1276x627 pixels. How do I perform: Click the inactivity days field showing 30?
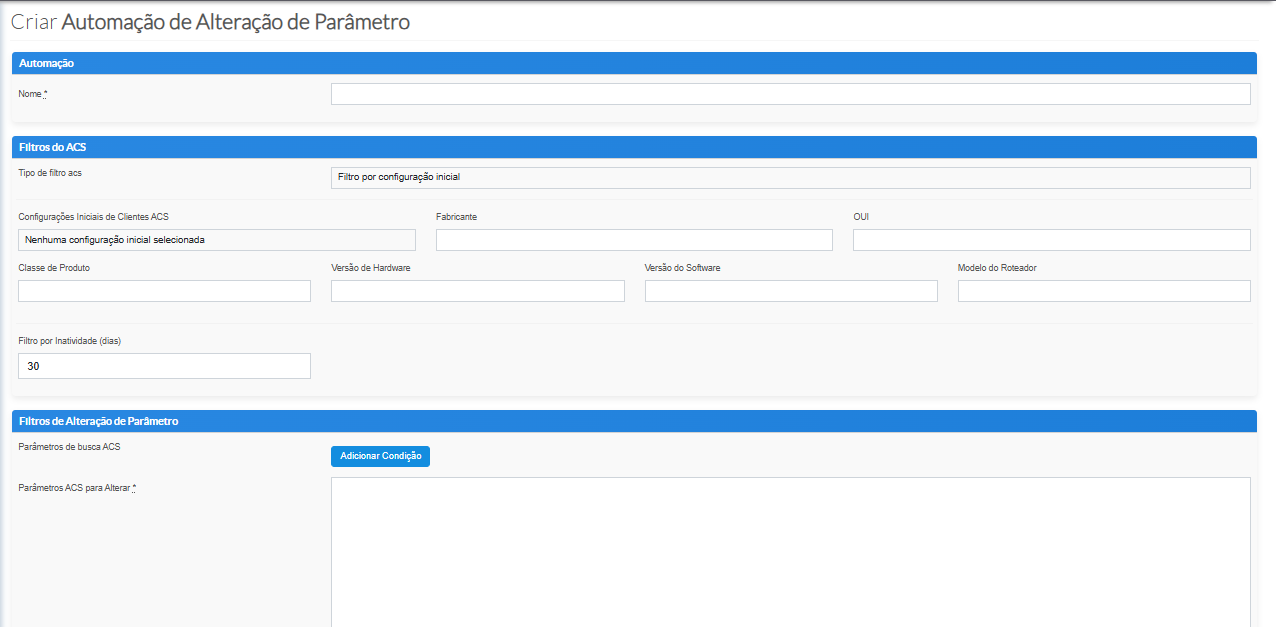[x=164, y=366]
